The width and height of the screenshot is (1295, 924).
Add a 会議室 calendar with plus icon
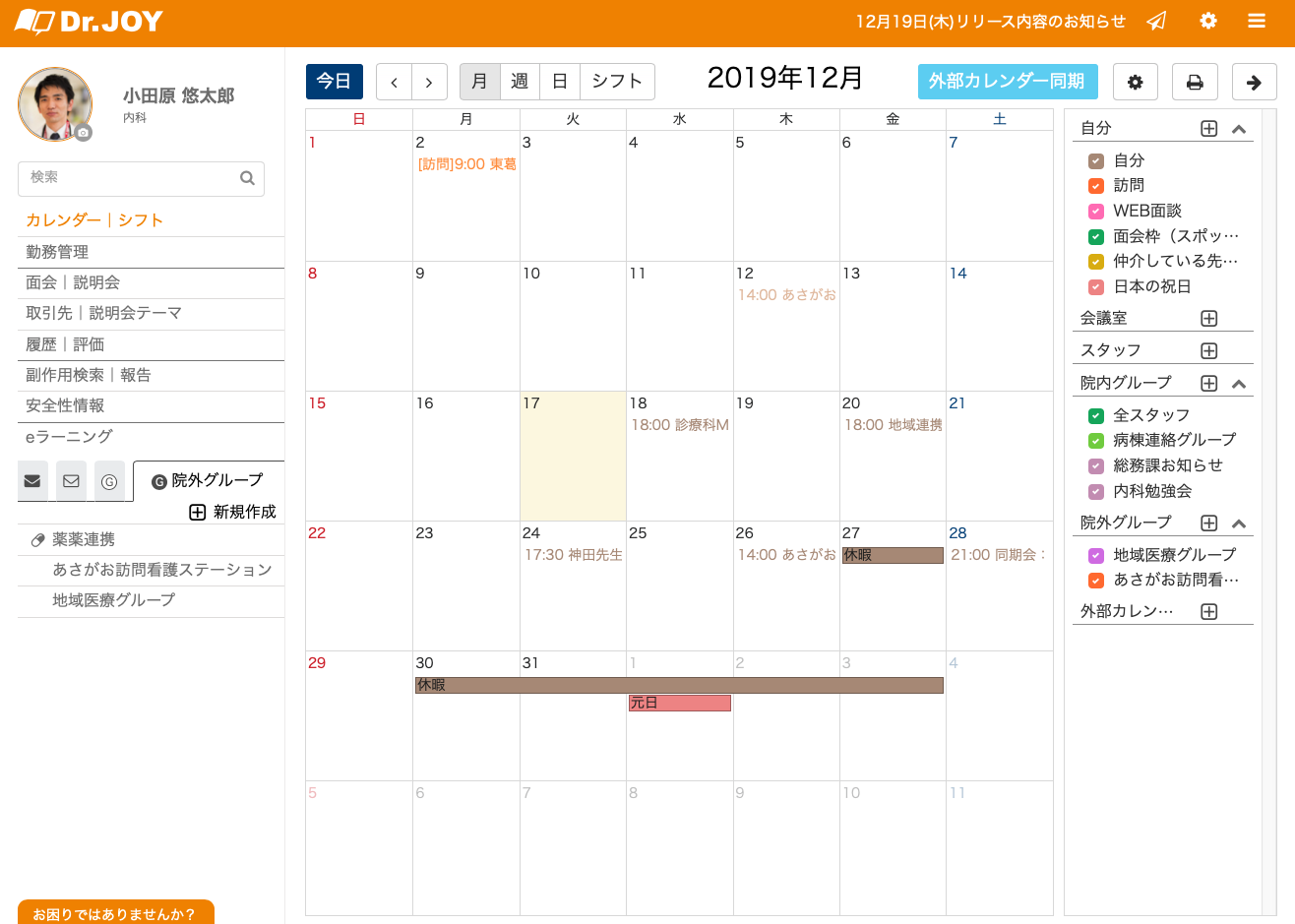(1209, 319)
